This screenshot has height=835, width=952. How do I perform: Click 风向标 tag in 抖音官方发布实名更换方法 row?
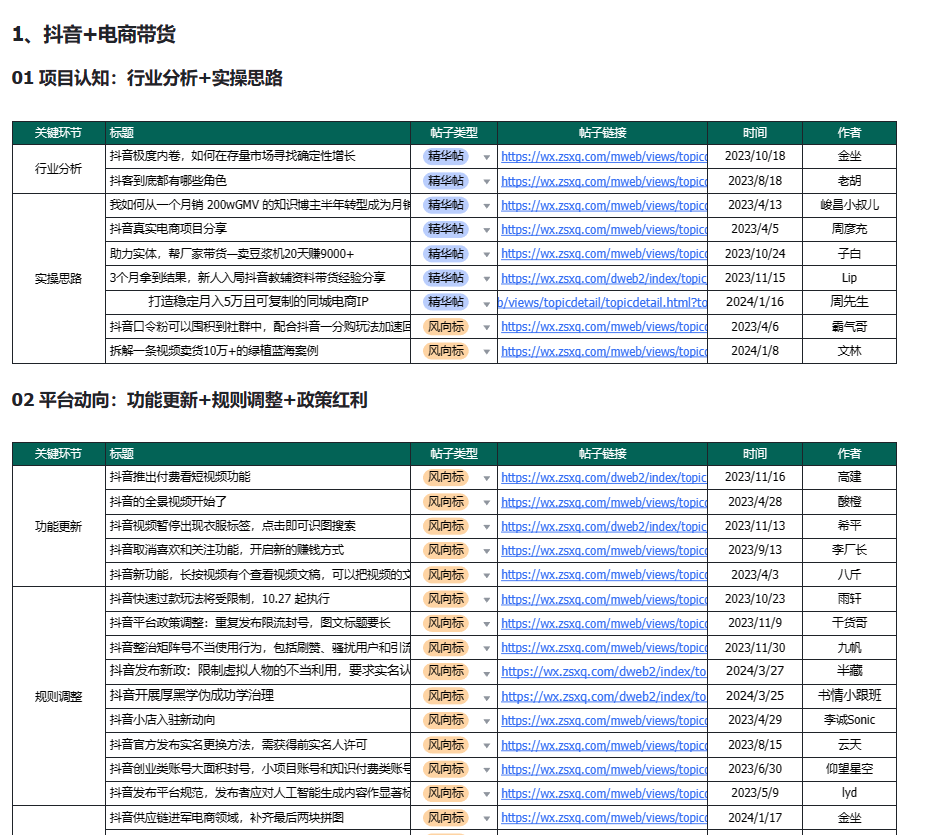pyautogui.click(x=446, y=745)
